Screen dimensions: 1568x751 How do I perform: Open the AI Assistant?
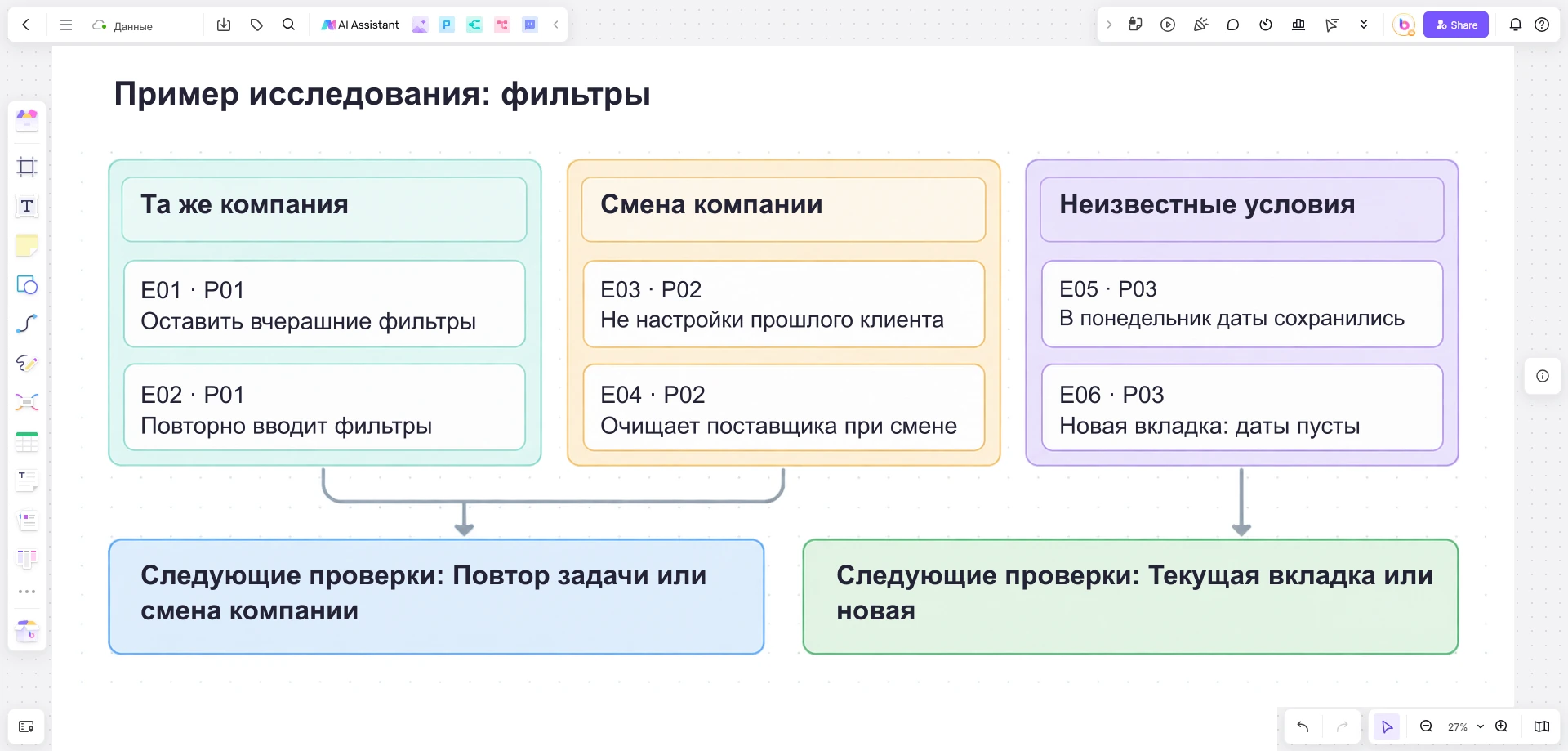[360, 25]
